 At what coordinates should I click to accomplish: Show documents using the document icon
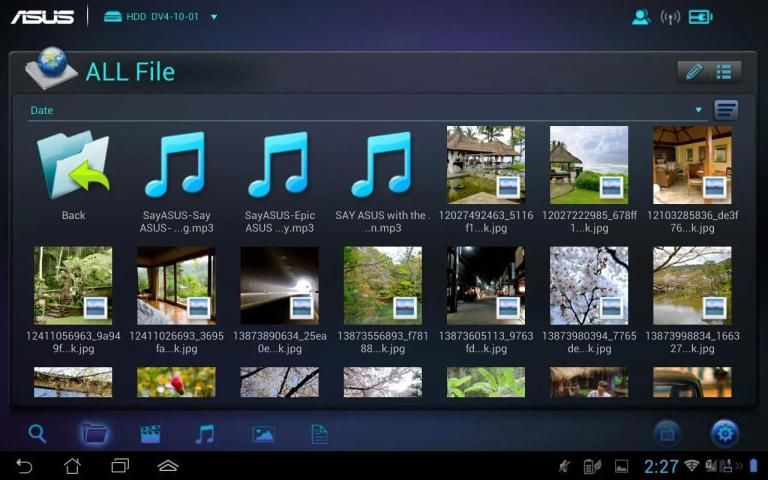(x=319, y=433)
